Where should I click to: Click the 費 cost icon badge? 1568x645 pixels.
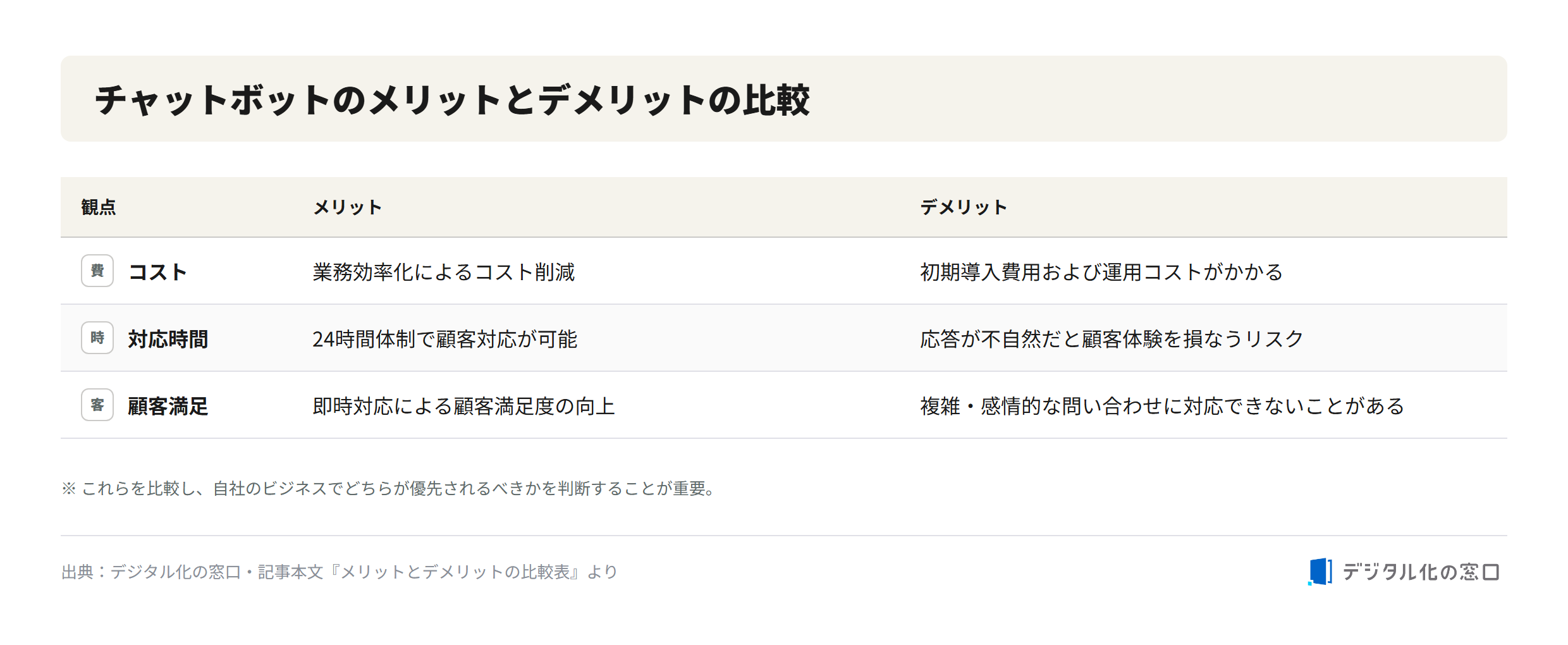[x=97, y=271]
